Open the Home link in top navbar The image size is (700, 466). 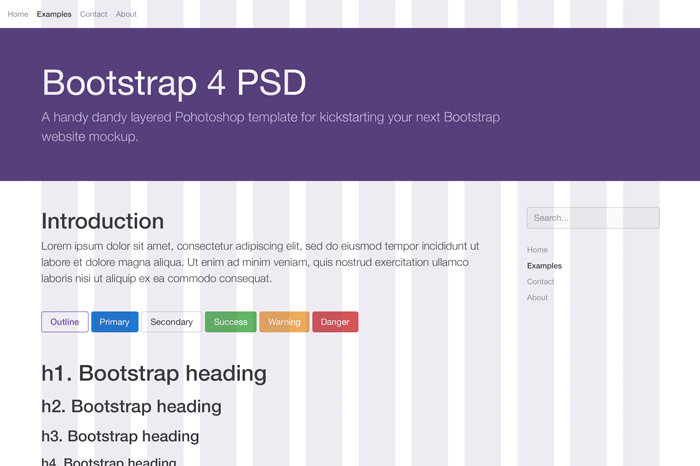click(18, 14)
